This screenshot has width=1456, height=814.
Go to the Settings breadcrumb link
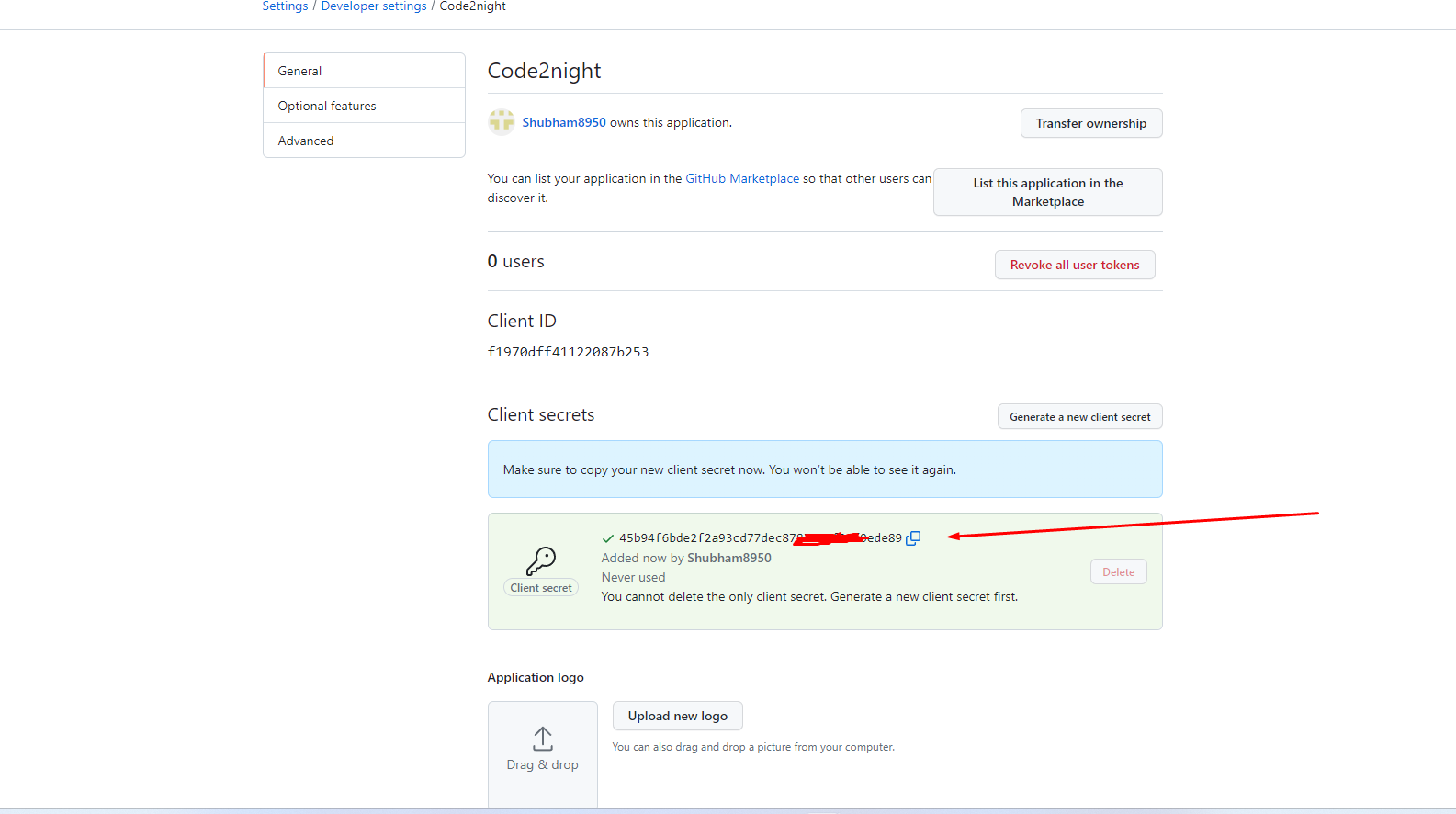point(285,6)
